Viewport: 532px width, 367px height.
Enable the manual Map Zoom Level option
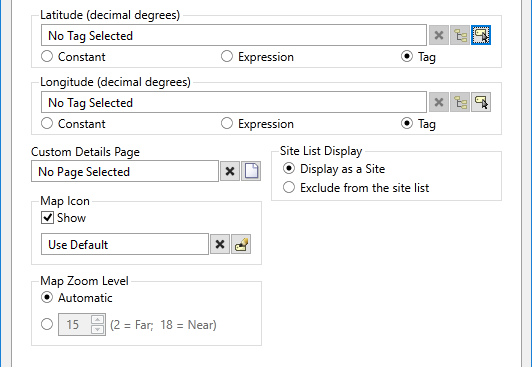tap(47, 324)
